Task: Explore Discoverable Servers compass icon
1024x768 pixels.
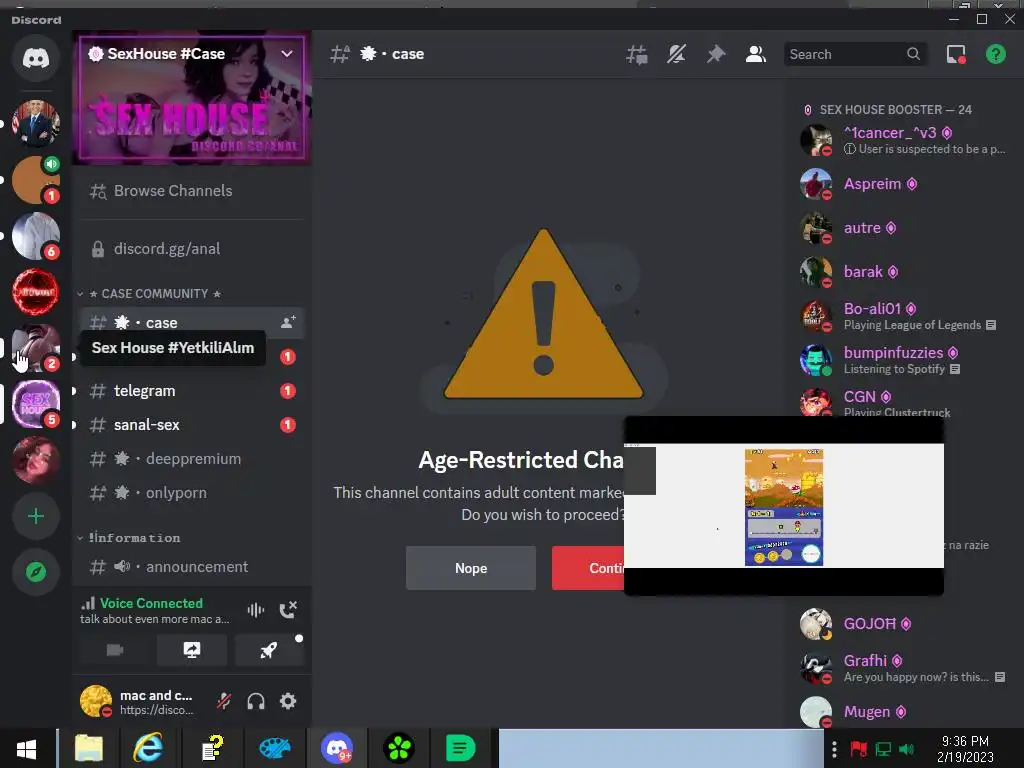Action: 36,572
